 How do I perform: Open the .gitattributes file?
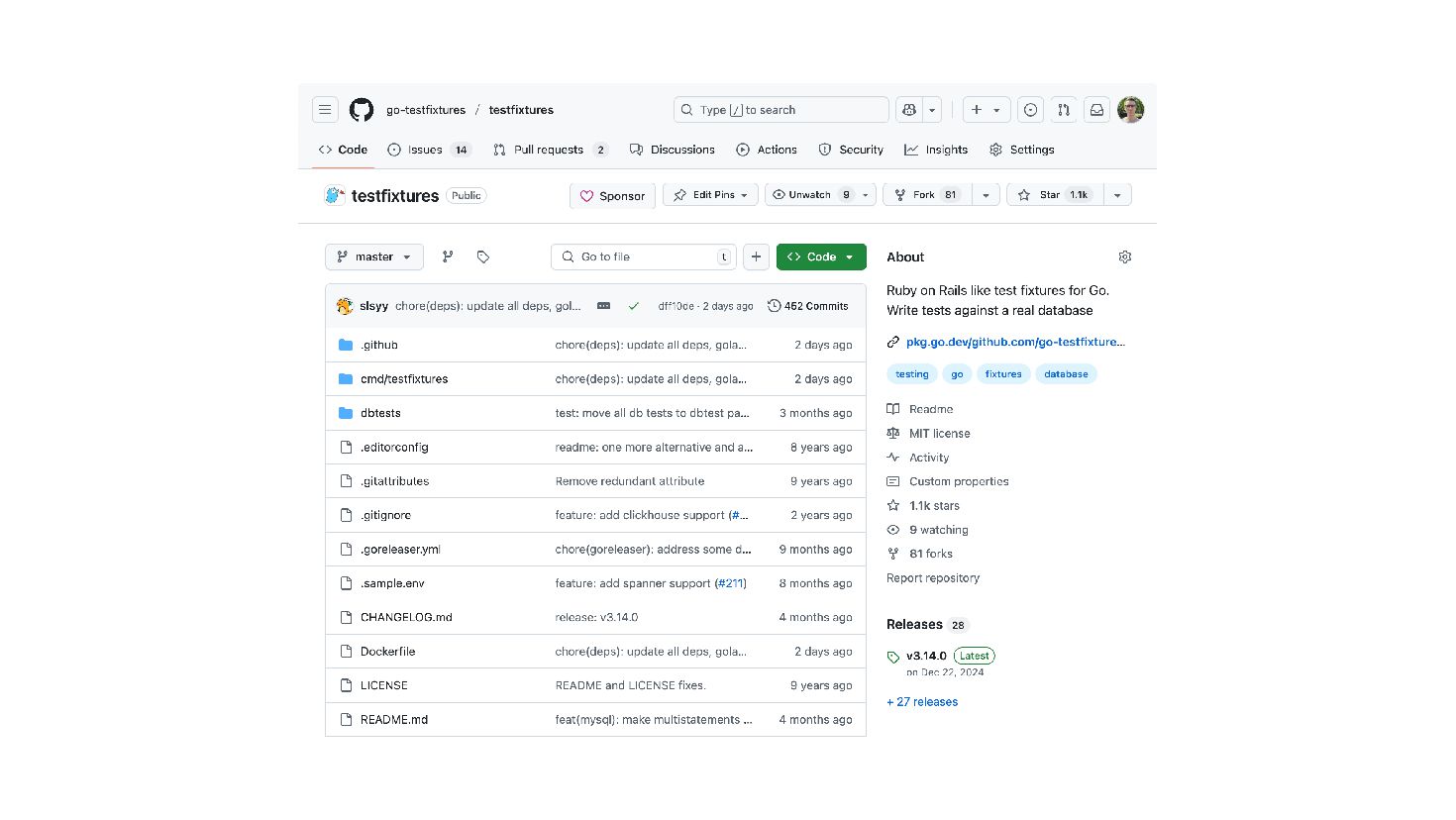click(394, 481)
